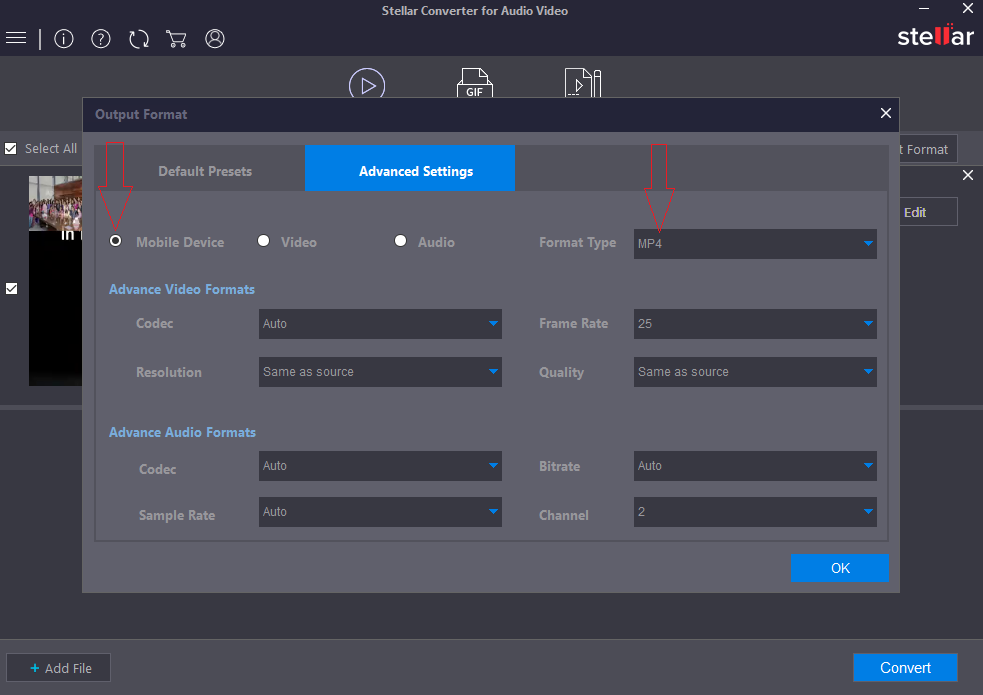Image resolution: width=983 pixels, height=695 pixels.
Task: Open the shopping cart buy icon
Action: pyautogui.click(x=177, y=39)
